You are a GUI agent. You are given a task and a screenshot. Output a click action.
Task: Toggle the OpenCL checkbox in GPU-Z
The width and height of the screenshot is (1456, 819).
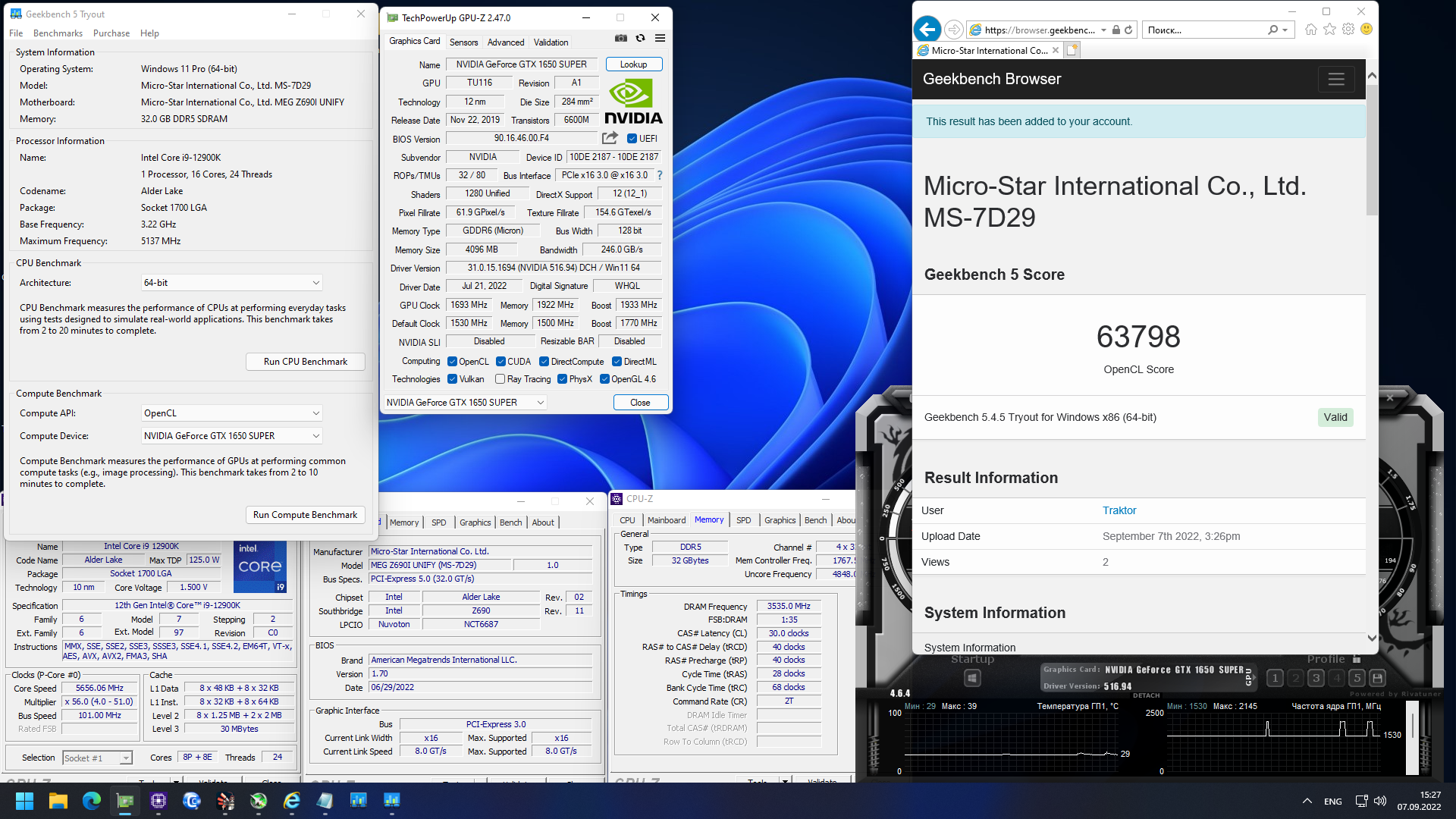click(452, 362)
